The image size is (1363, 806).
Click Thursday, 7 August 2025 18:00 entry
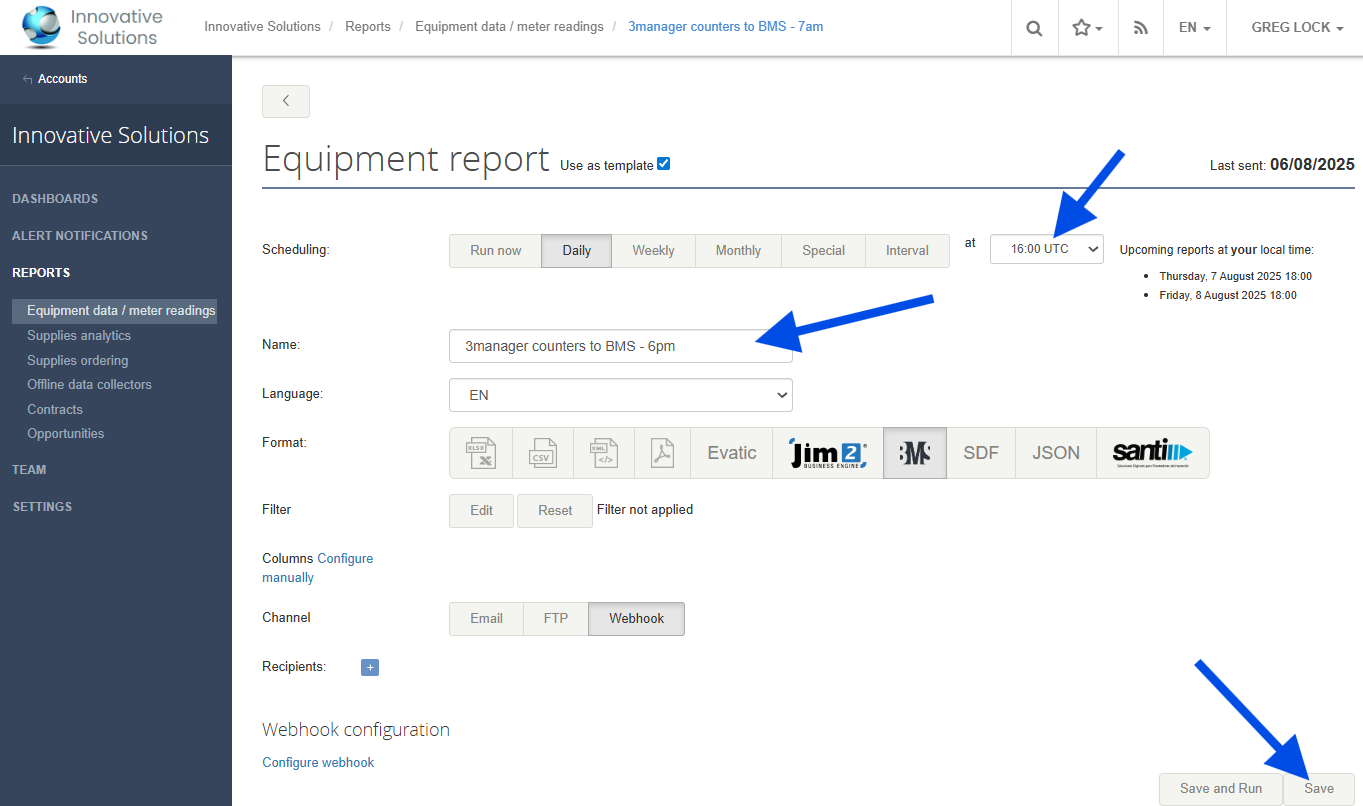[1235, 276]
